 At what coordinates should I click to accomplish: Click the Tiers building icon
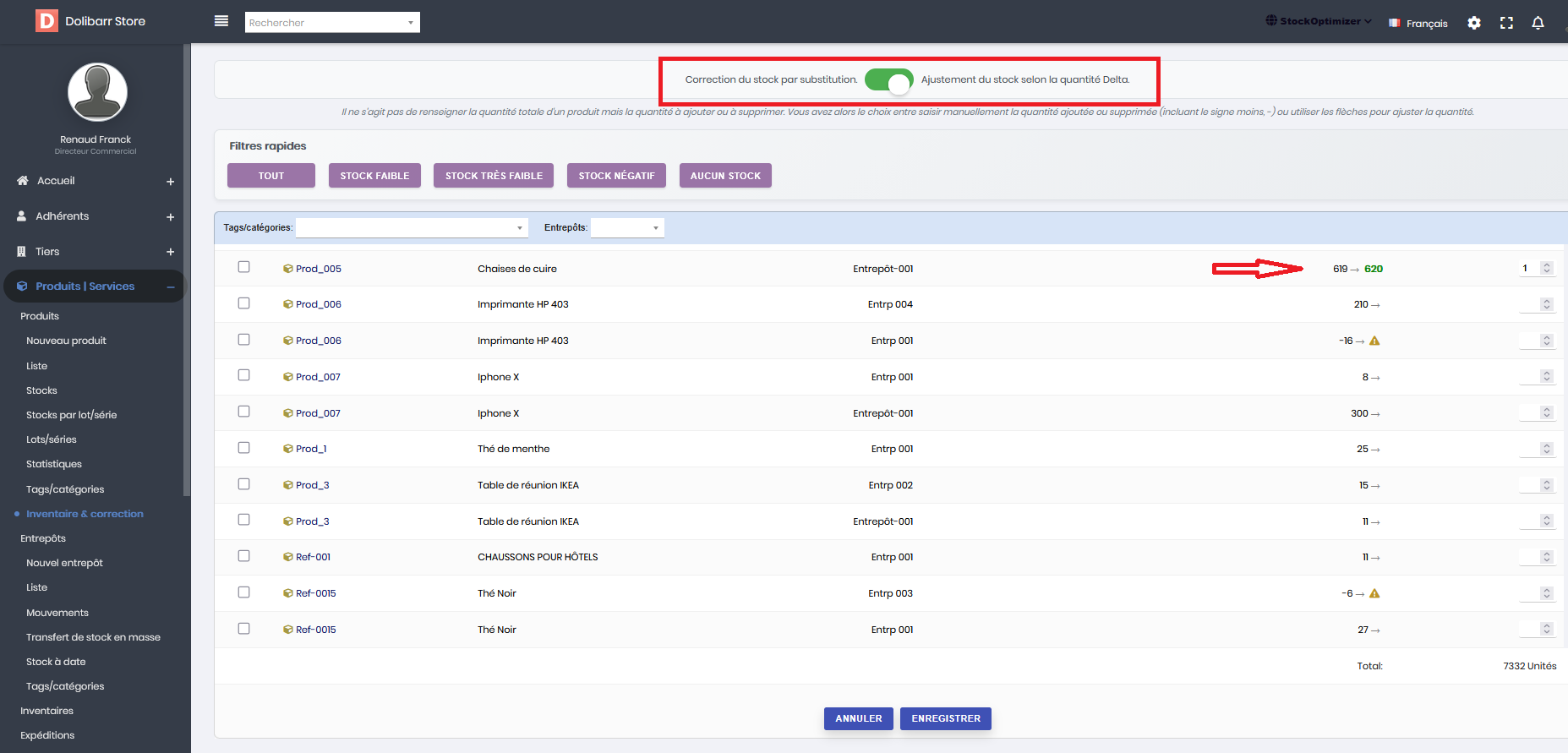click(22, 252)
